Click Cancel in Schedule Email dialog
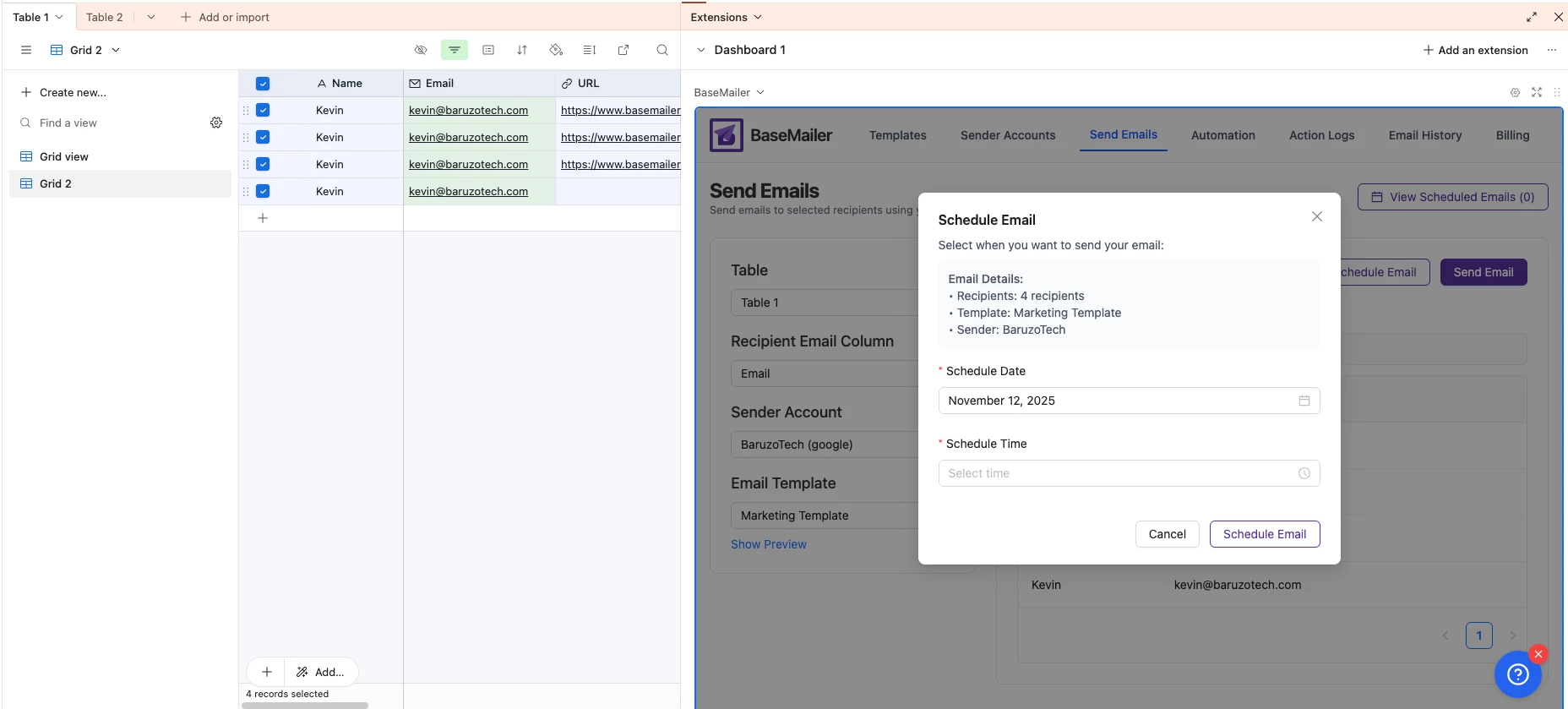Viewport: 1568px width, 709px height. (x=1167, y=534)
